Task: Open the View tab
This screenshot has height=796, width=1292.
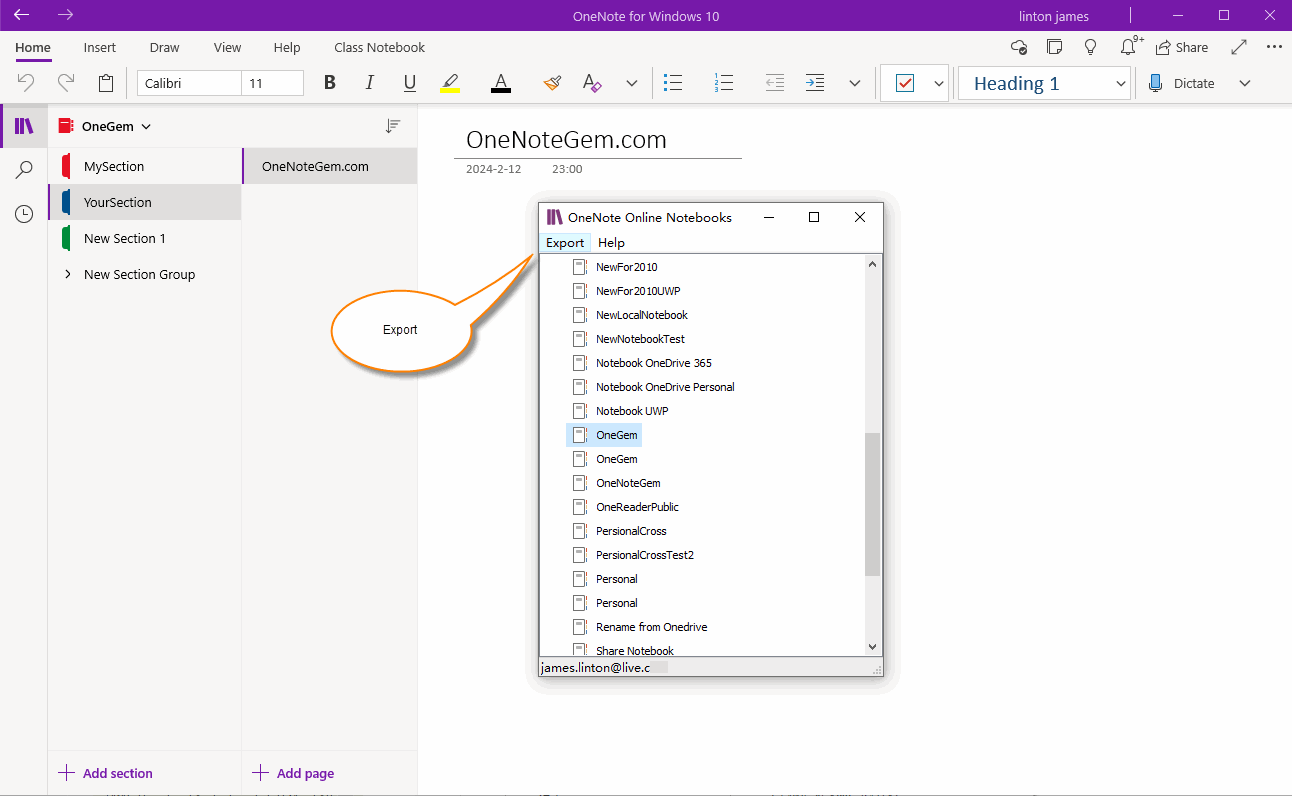Action: click(227, 47)
